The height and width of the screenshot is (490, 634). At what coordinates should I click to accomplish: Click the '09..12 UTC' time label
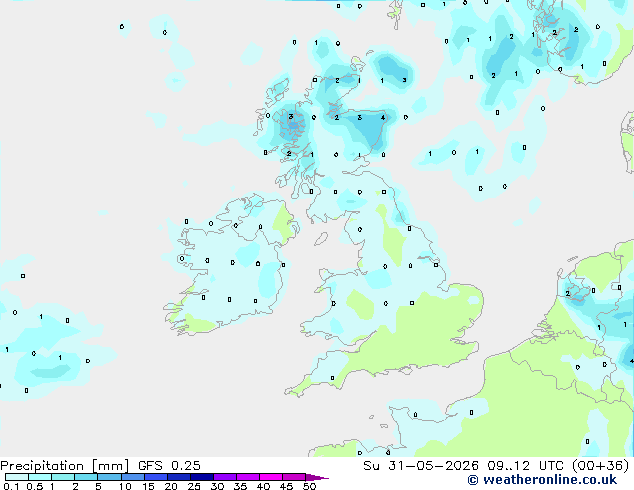coord(525,466)
